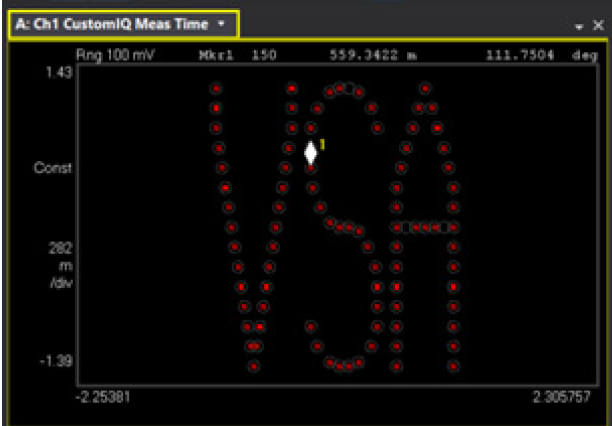Click the white diamond marker 1
The image size is (612, 426).
311,153
